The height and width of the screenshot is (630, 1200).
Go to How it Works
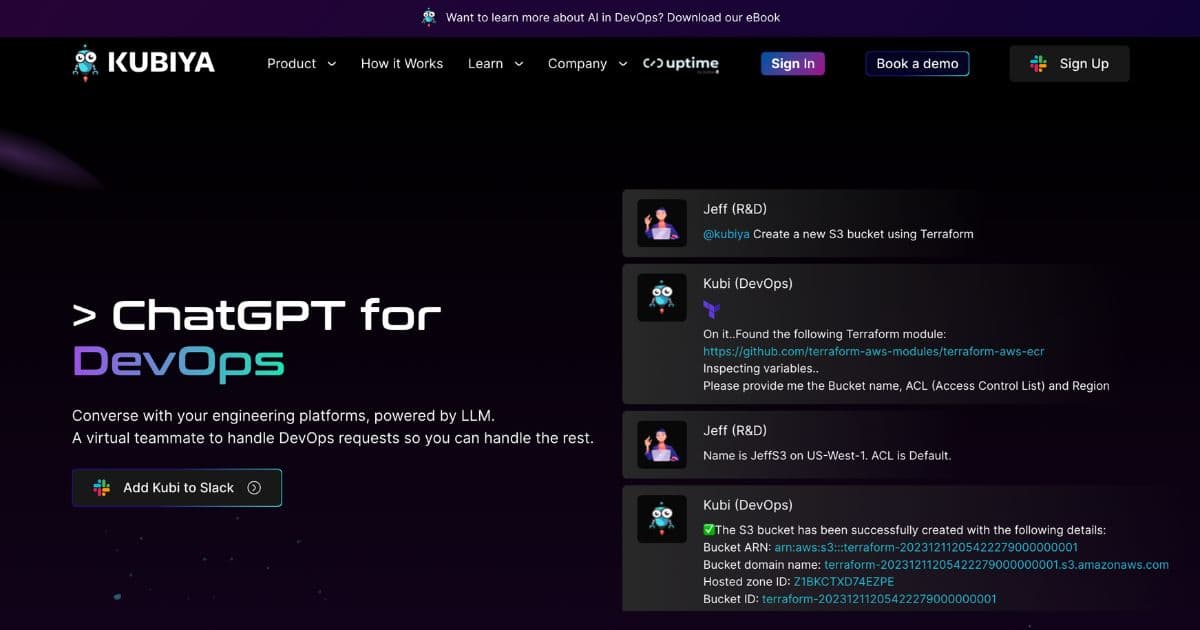[x=402, y=63]
